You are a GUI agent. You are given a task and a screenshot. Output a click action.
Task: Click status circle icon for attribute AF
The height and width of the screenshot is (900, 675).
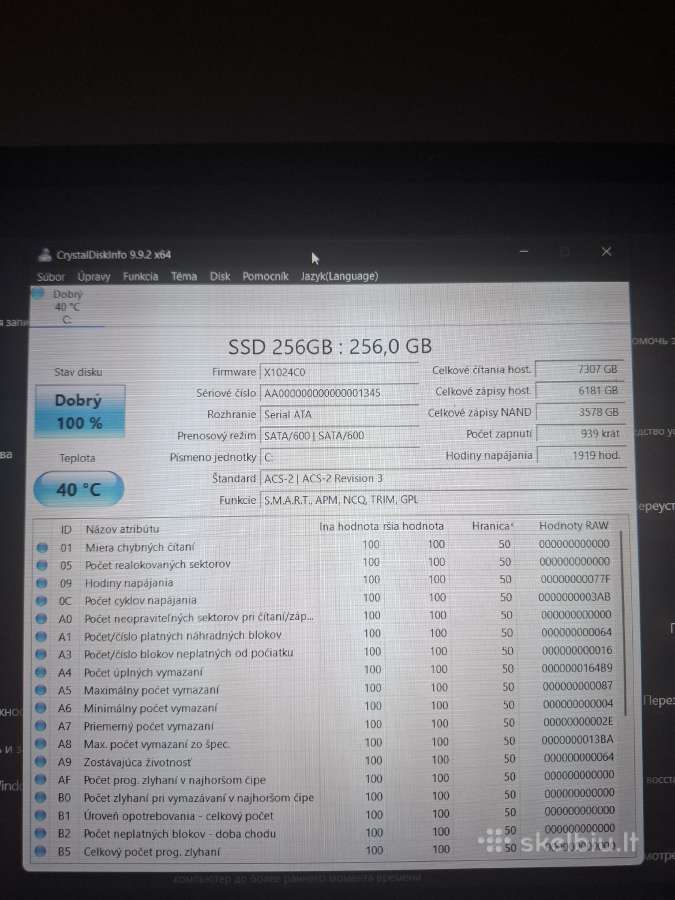[40, 779]
